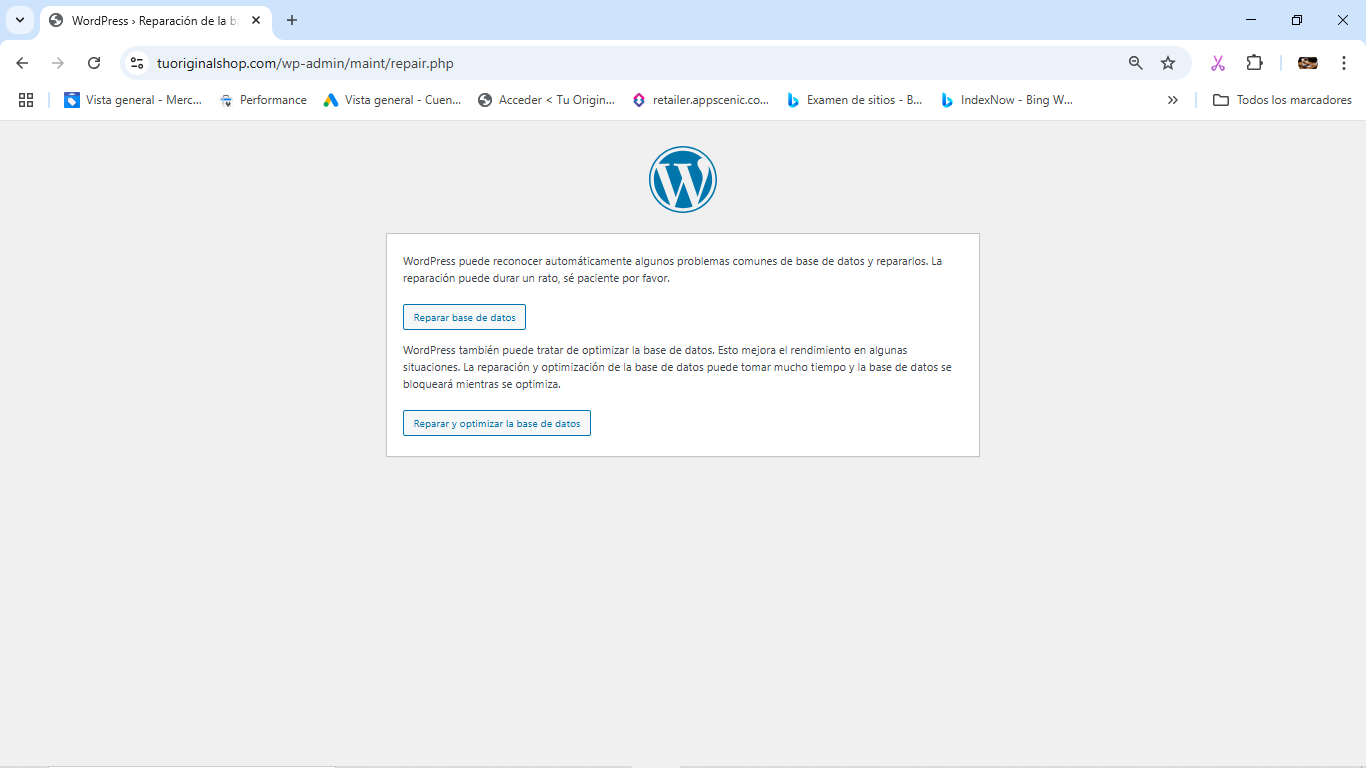Open the Performance bookmark
The height and width of the screenshot is (768, 1366).
click(263, 100)
